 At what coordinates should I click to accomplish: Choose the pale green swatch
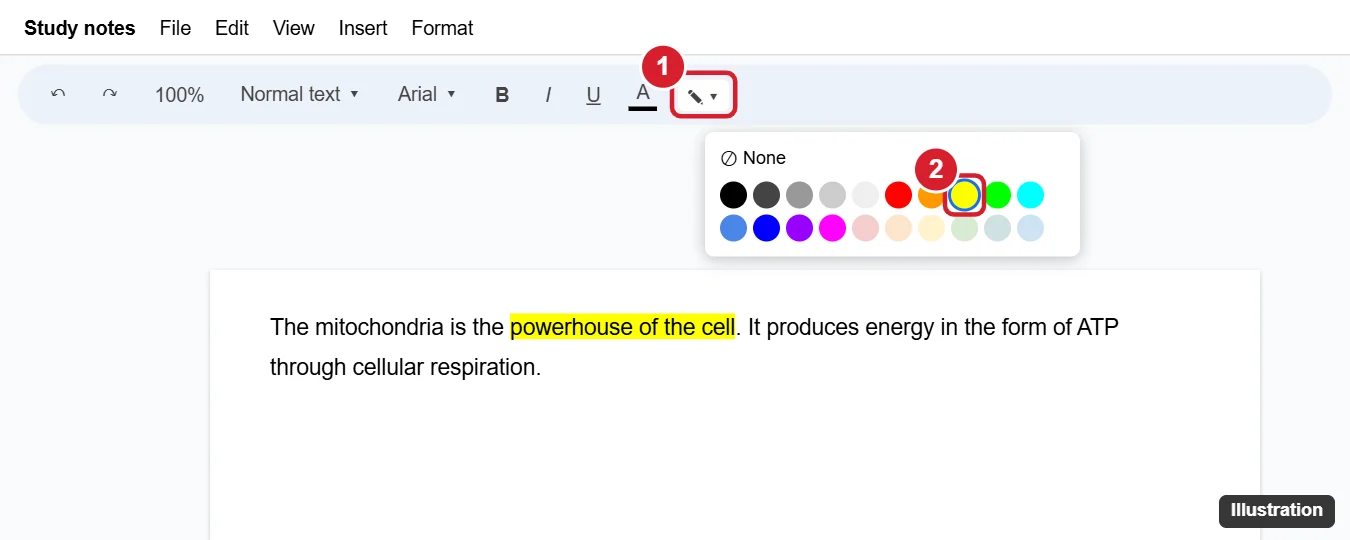tap(964, 228)
